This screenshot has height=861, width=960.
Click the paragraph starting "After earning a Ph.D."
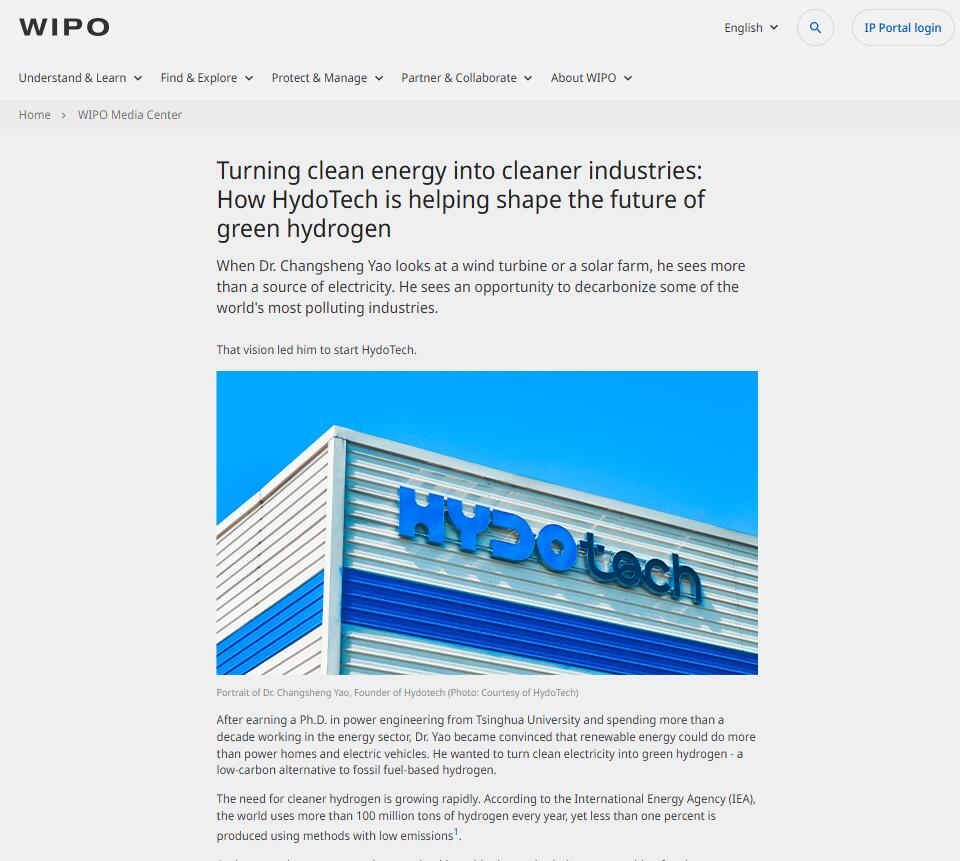[x=486, y=745]
